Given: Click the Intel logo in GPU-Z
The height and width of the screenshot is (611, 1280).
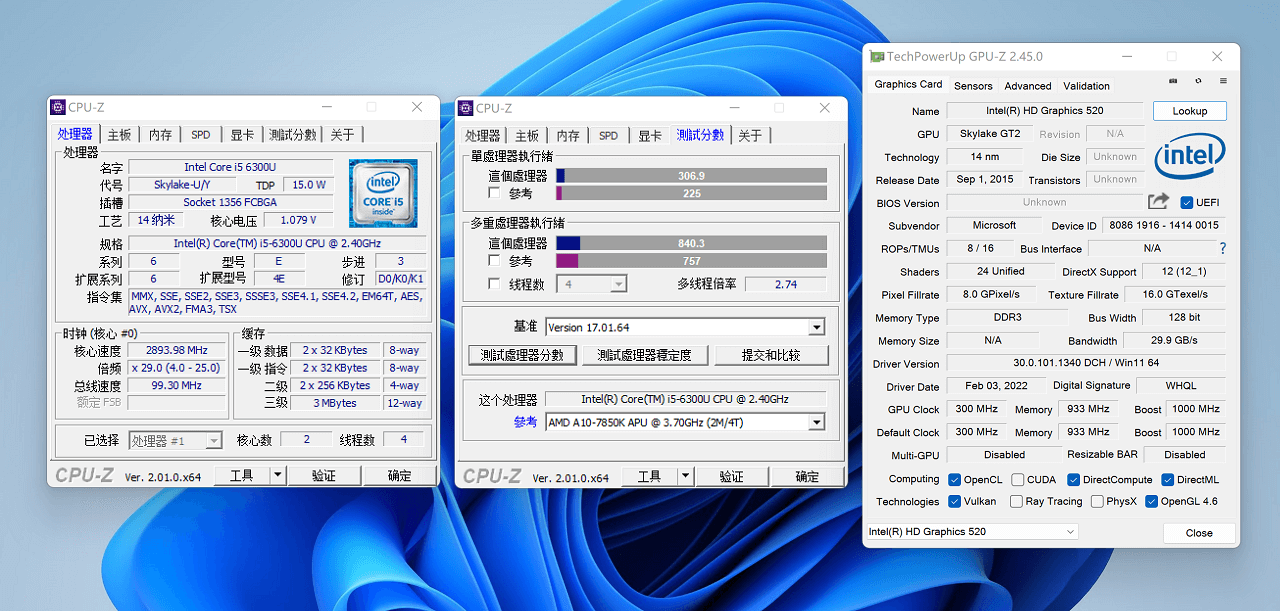Looking at the screenshot, I should click(x=1190, y=157).
